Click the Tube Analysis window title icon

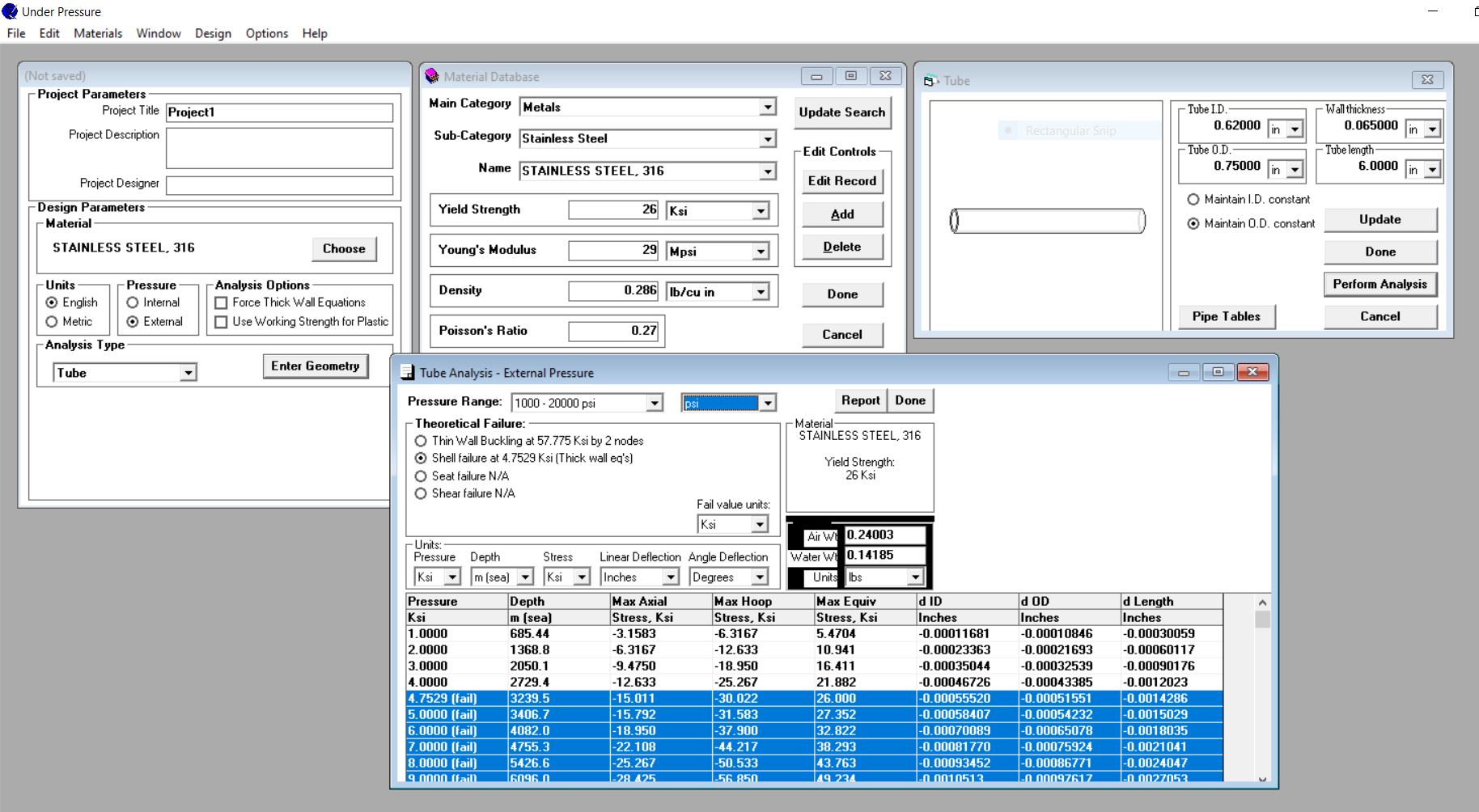coord(408,373)
